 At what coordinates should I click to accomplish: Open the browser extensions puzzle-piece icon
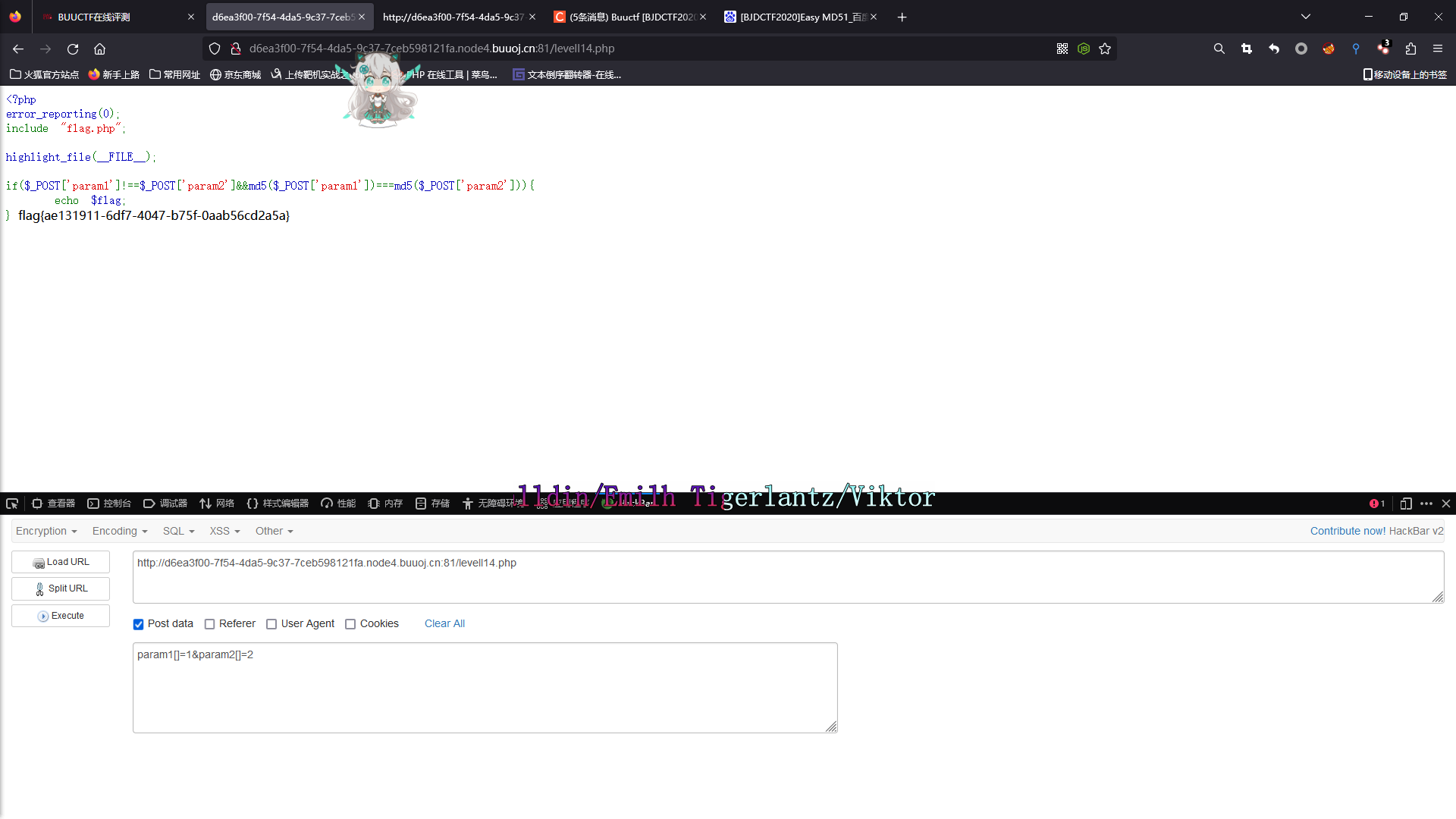[1410, 49]
